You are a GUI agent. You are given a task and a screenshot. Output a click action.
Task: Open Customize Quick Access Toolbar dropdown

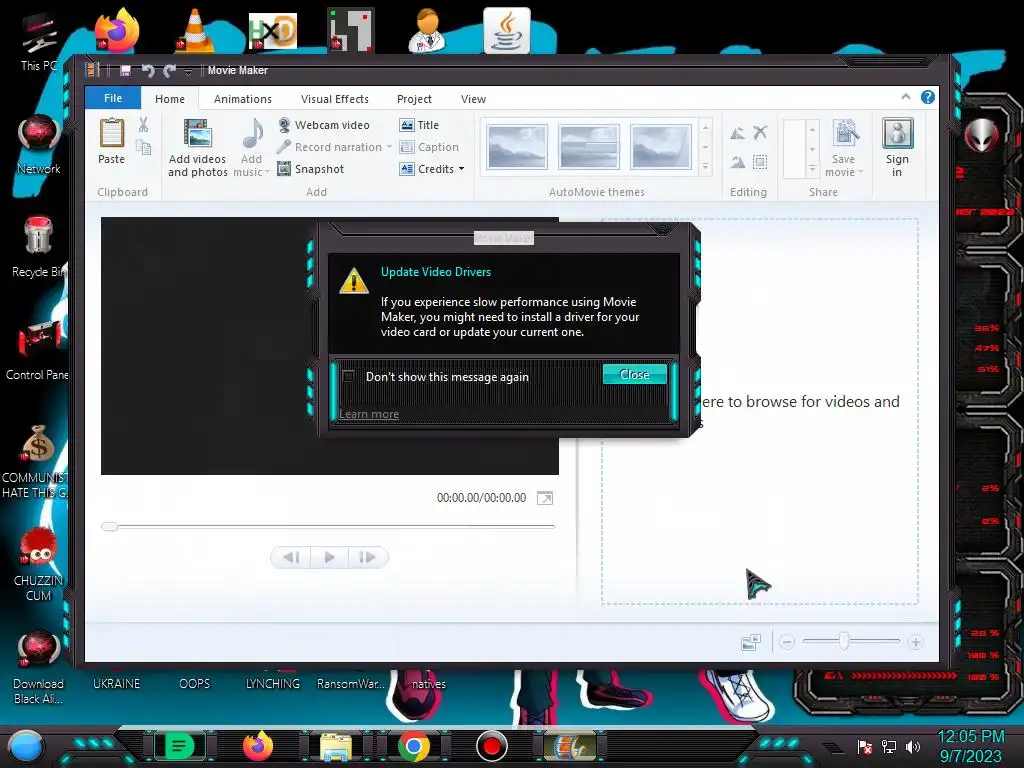tap(188, 71)
